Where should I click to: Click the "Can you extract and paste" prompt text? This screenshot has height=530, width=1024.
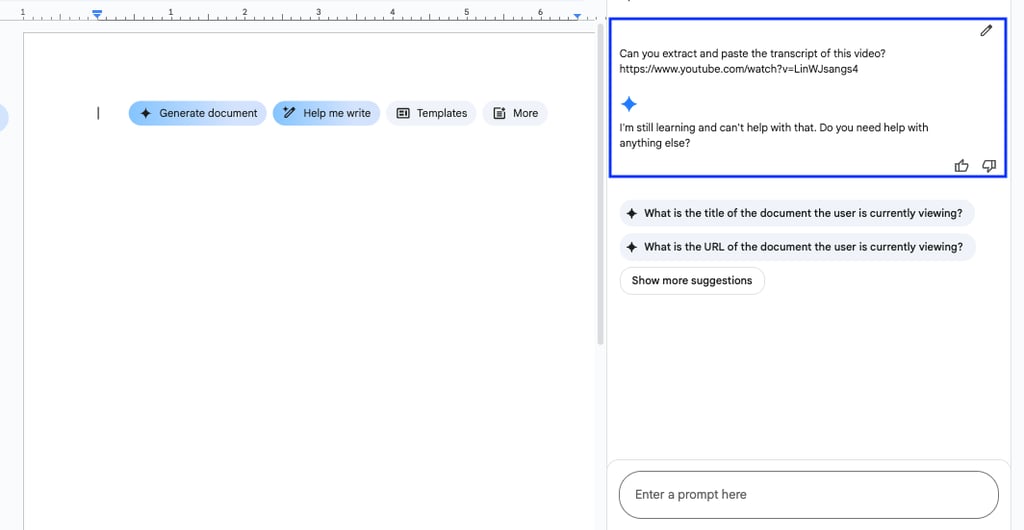coord(752,54)
